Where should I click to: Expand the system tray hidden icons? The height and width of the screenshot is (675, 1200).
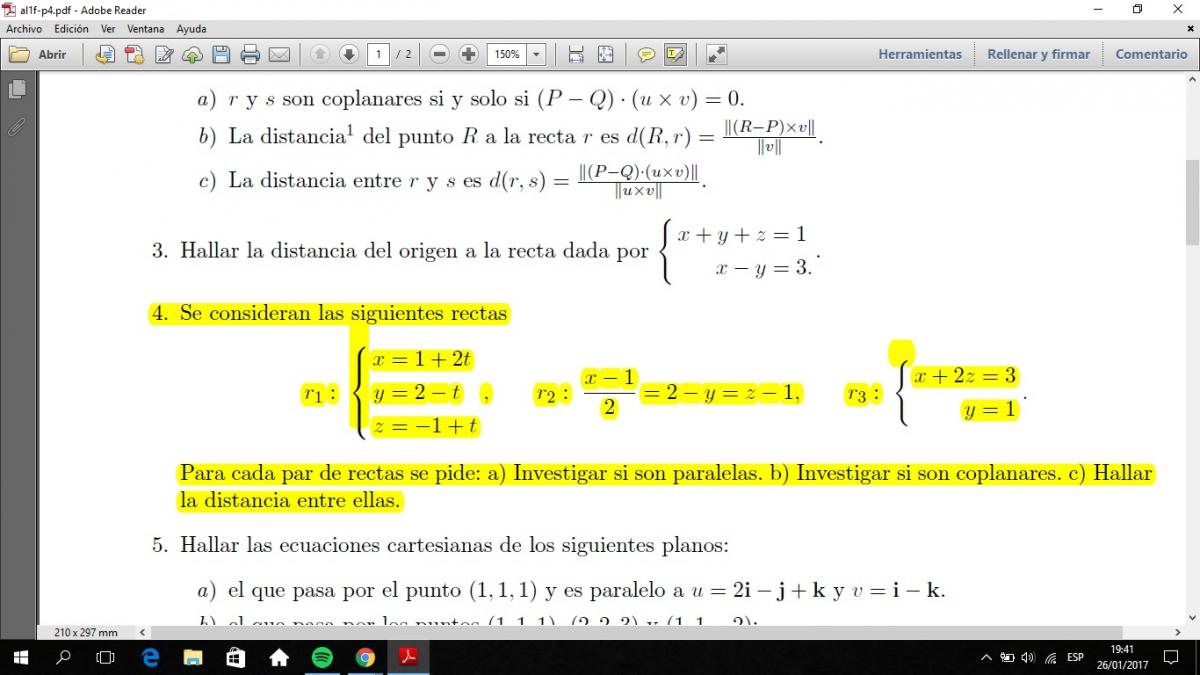[986, 657]
